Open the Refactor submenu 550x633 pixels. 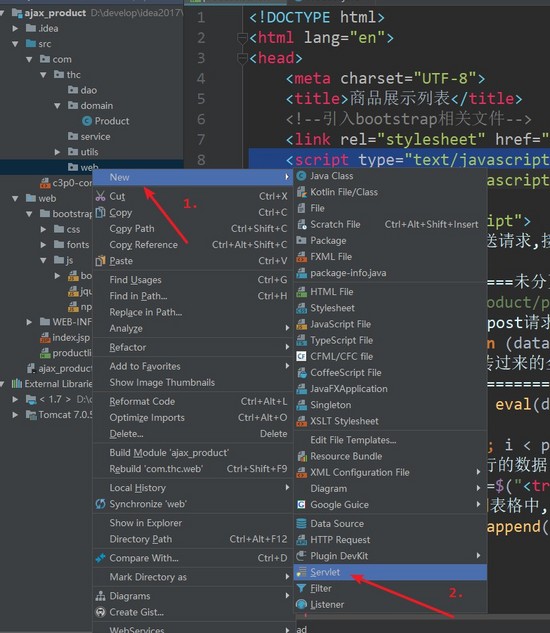pyautogui.click(x=193, y=347)
